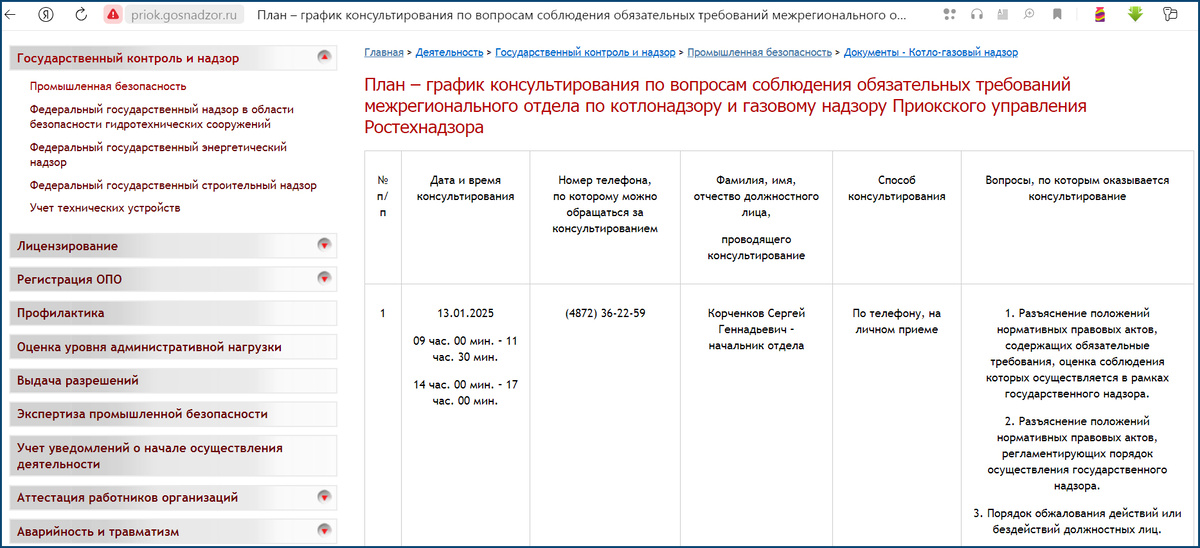This screenshot has width=1200, height=548.
Task: Expand the Регистрация ОПО menu arrow
Action: coord(324,278)
